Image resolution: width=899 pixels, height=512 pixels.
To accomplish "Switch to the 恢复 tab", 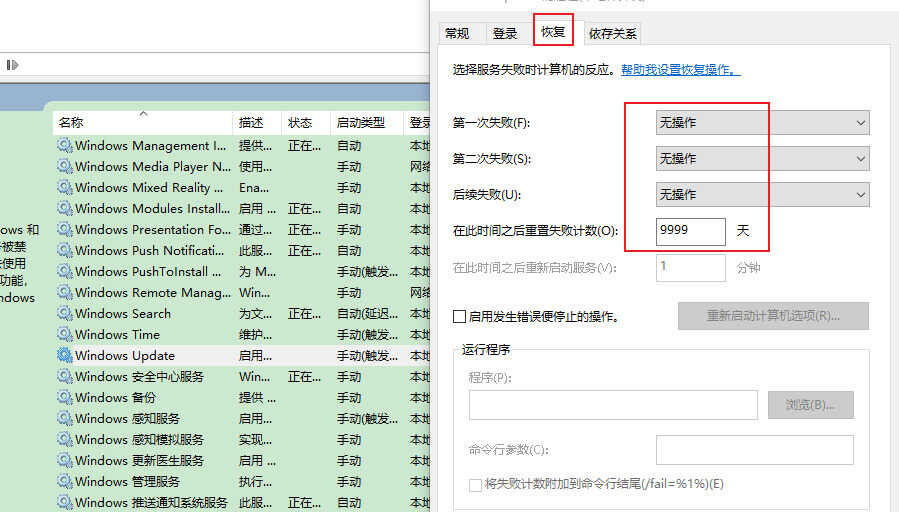I will coord(553,32).
